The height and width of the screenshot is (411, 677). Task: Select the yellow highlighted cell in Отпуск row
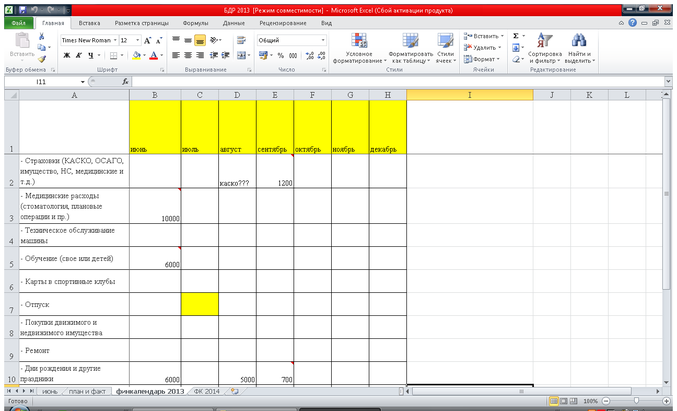point(199,303)
